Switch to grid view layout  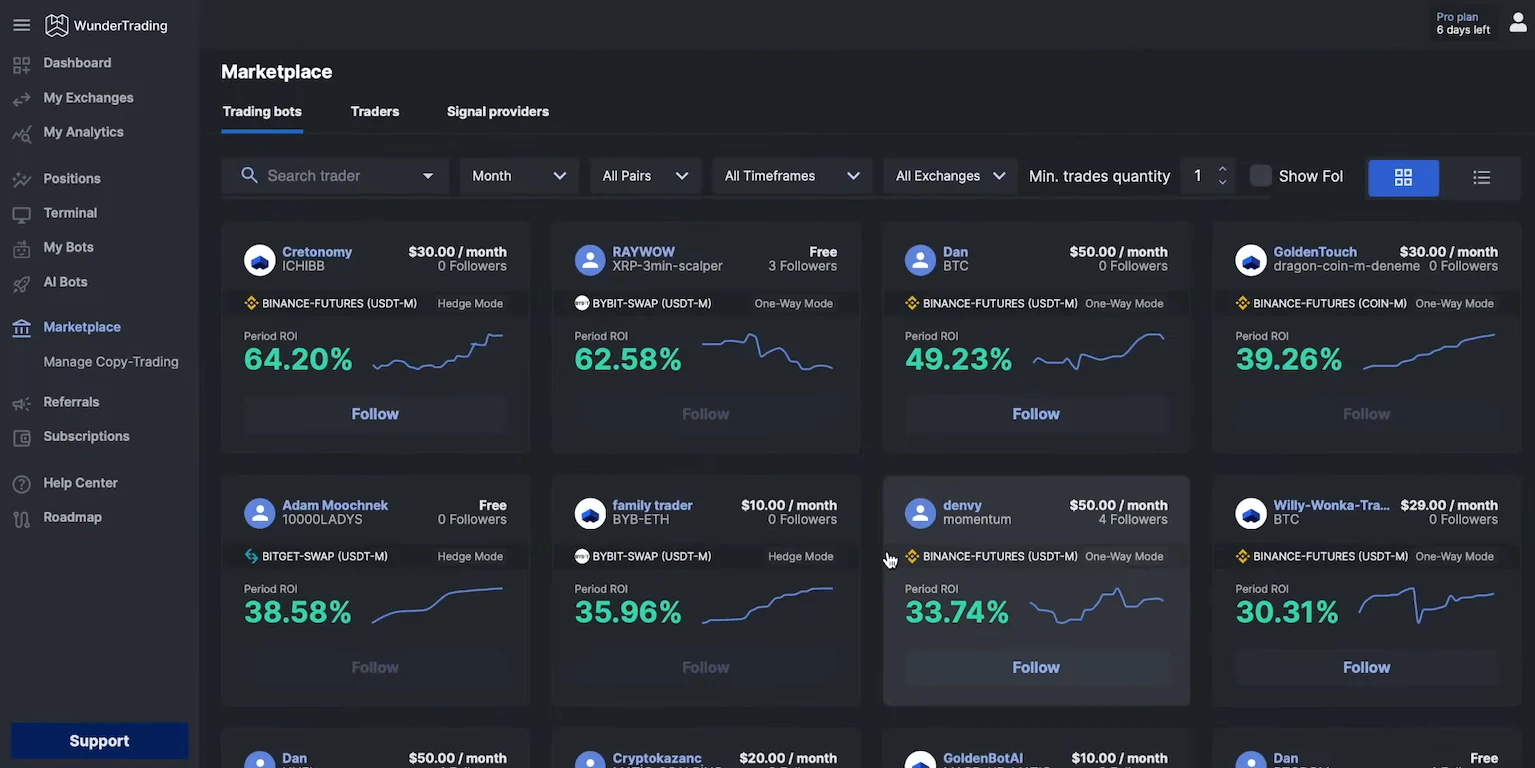tap(1403, 177)
